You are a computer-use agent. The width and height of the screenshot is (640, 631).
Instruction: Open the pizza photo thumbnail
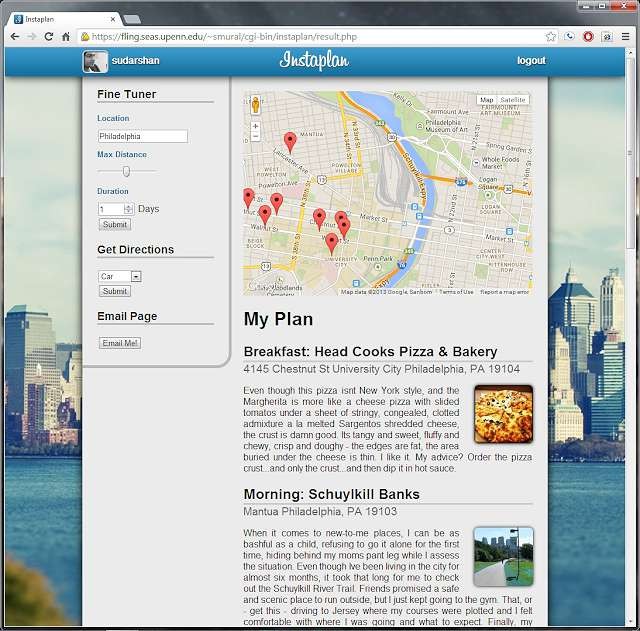click(x=503, y=414)
